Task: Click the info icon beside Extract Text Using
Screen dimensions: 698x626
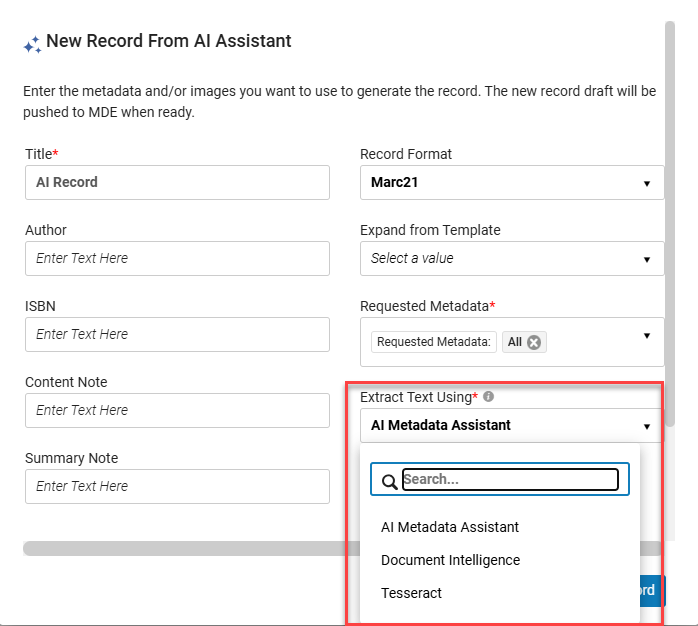Action: [488, 397]
